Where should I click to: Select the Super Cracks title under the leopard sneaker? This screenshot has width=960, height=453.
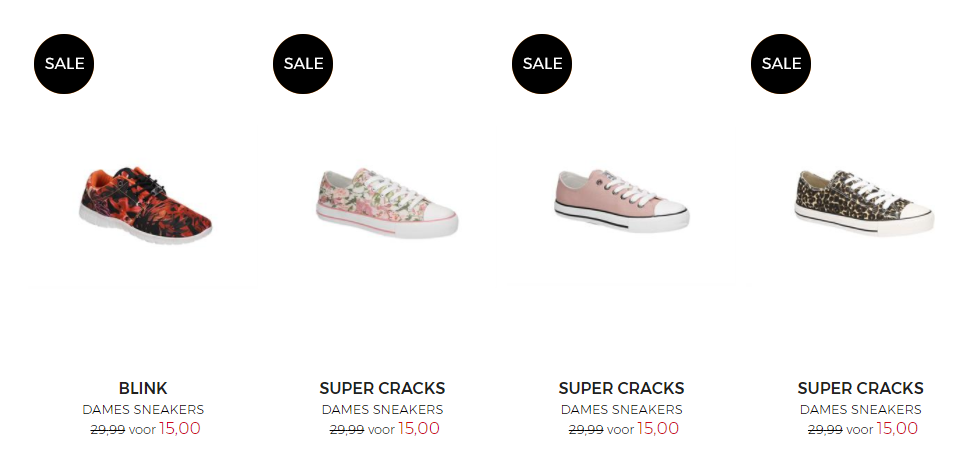[x=860, y=388]
